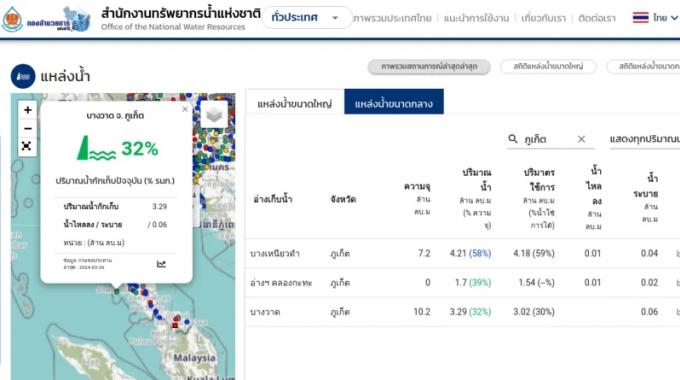The image size is (680, 380).
Task: Click the map fullscreen extent icon
Action: click(x=26, y=146)
